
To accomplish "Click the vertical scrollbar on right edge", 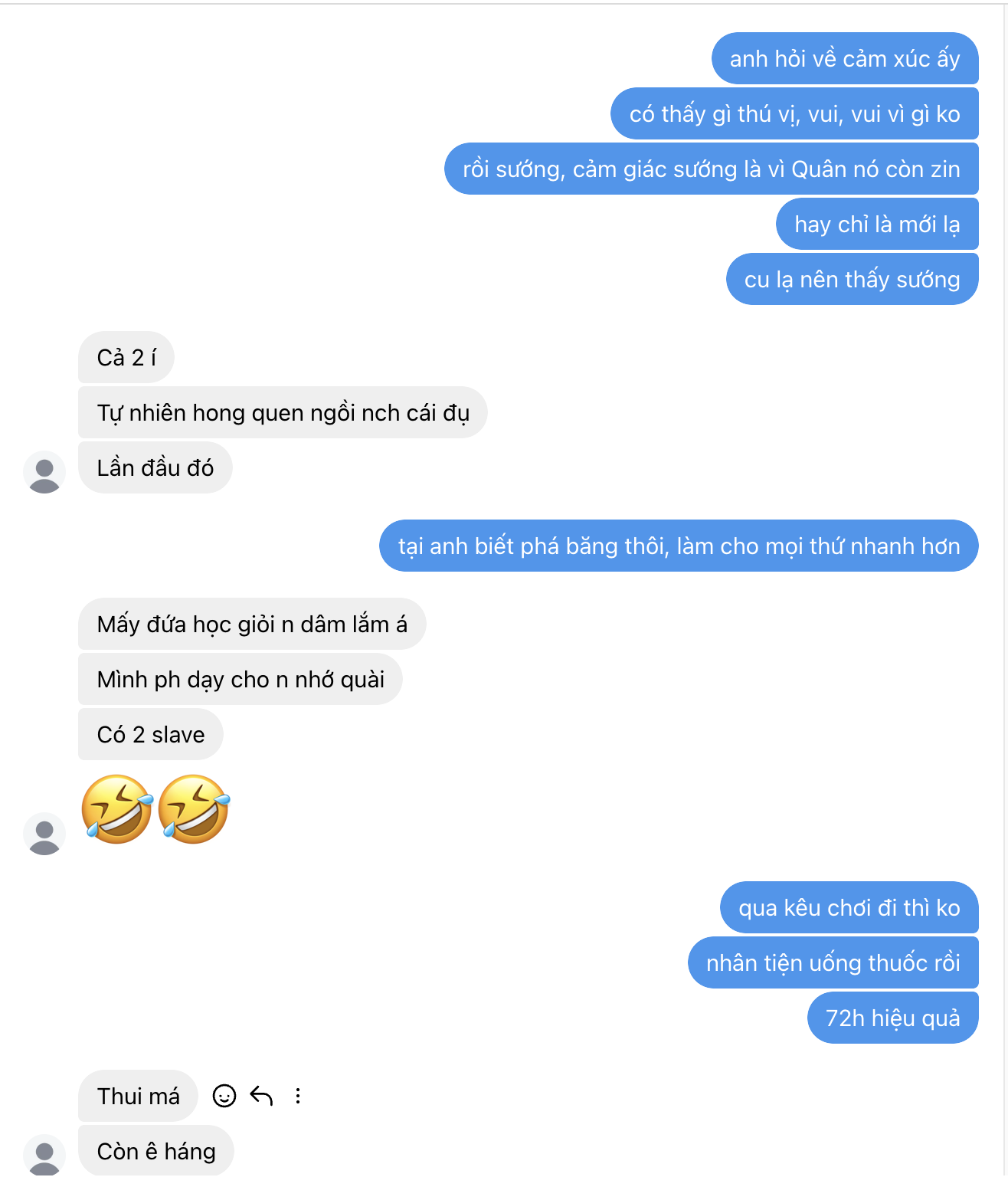I will 1005,600.
